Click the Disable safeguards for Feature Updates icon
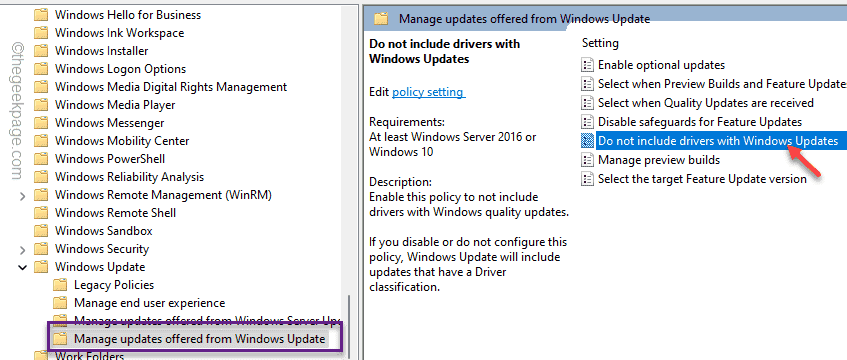Viewport: 847px width, 360px height. (587, 122)
